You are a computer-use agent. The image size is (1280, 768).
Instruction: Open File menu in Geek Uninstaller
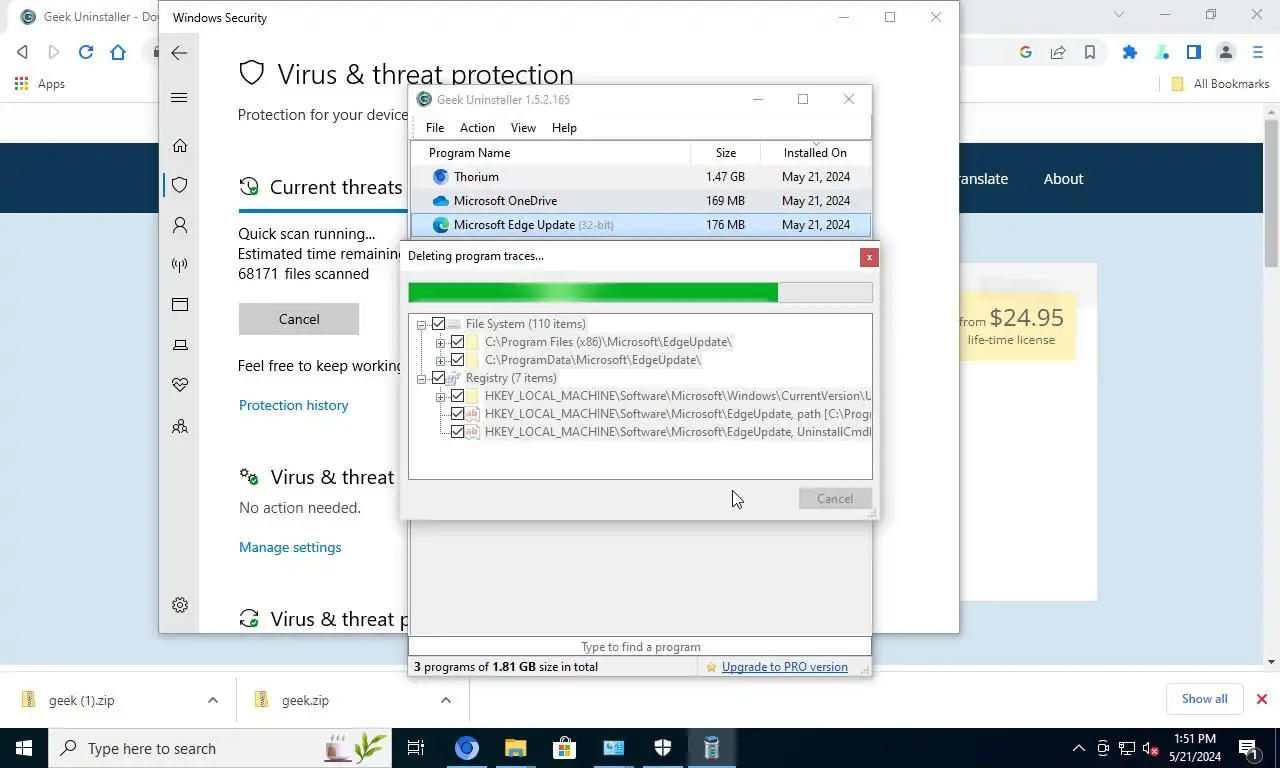click(435, 128)
